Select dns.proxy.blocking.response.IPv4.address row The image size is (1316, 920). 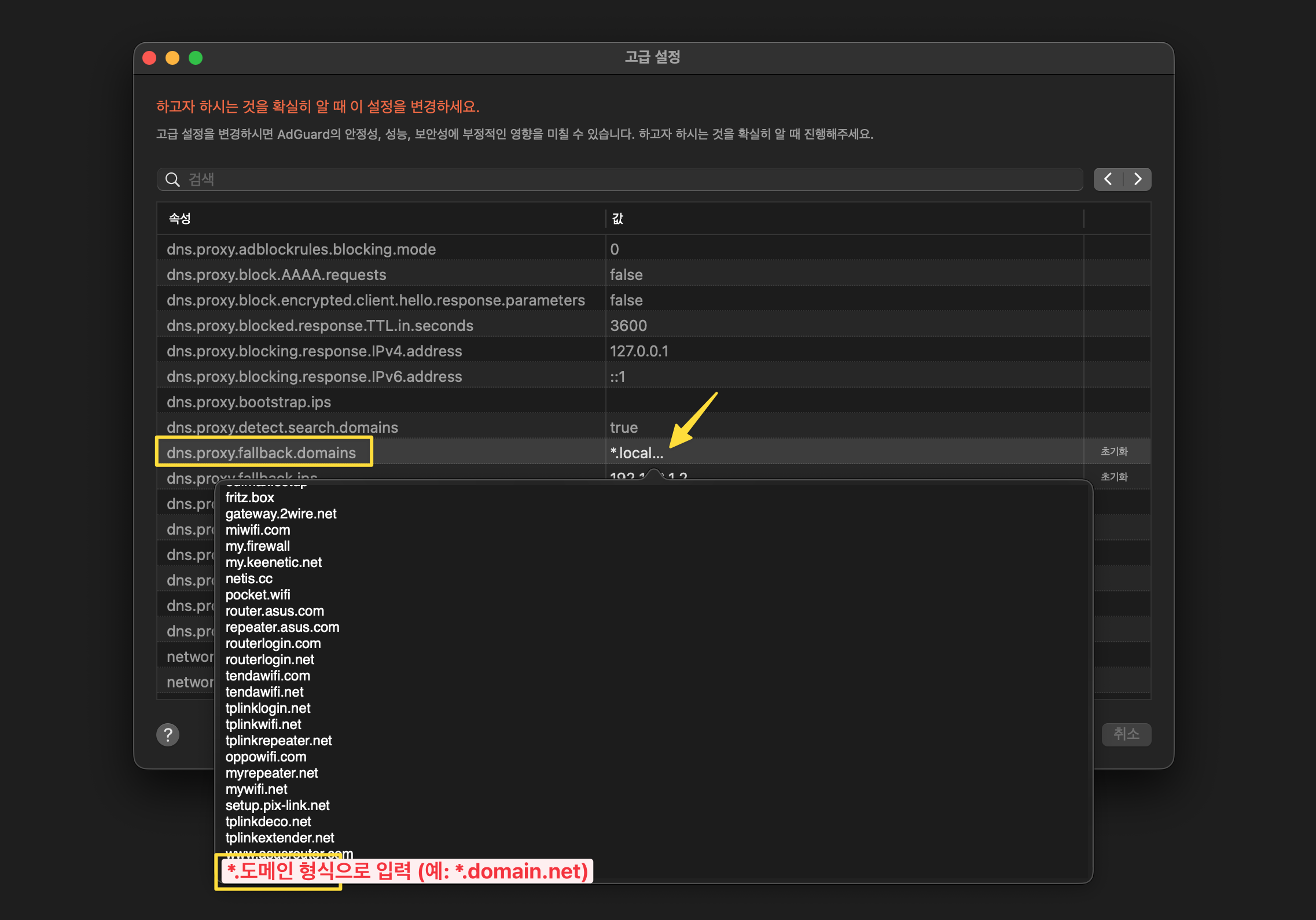(653, 351)
